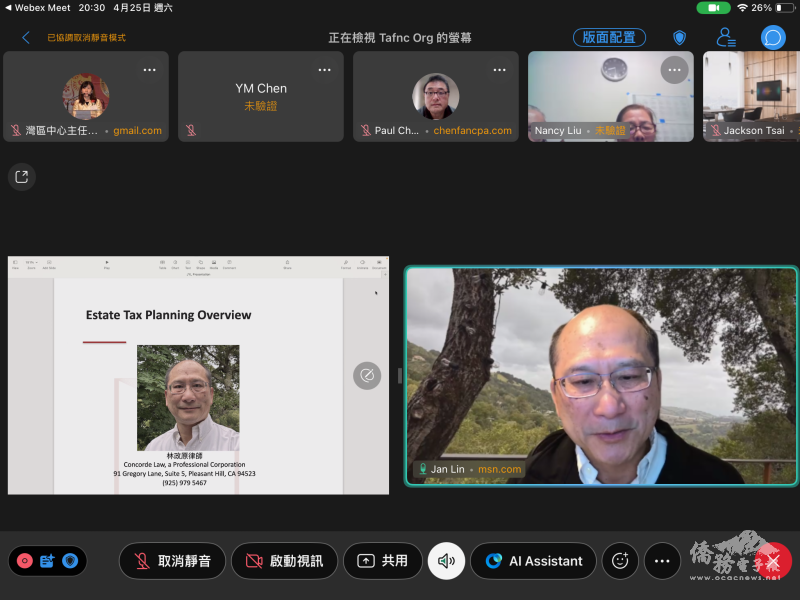The width and height of the screenshot is (800, 600).
Task: Open the chat bubble icon
Action: click(773, 38)
